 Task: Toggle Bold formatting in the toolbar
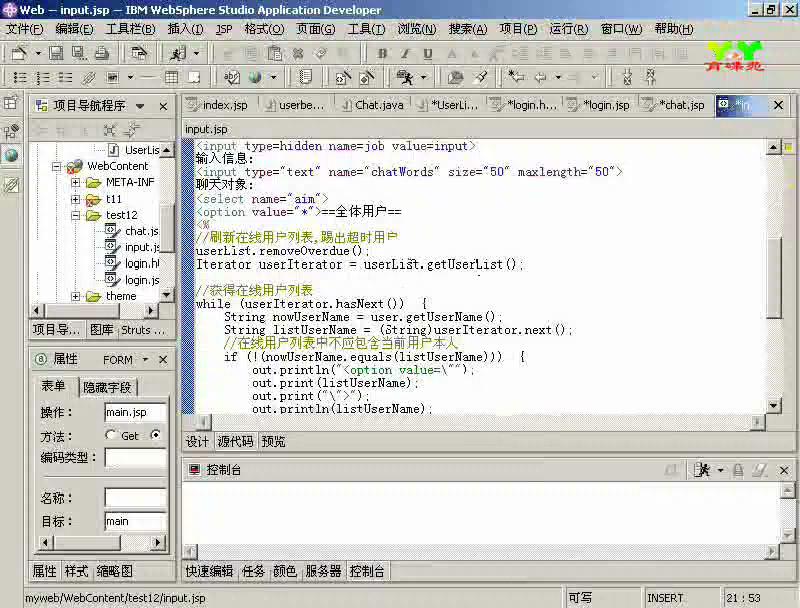[382, 53]
